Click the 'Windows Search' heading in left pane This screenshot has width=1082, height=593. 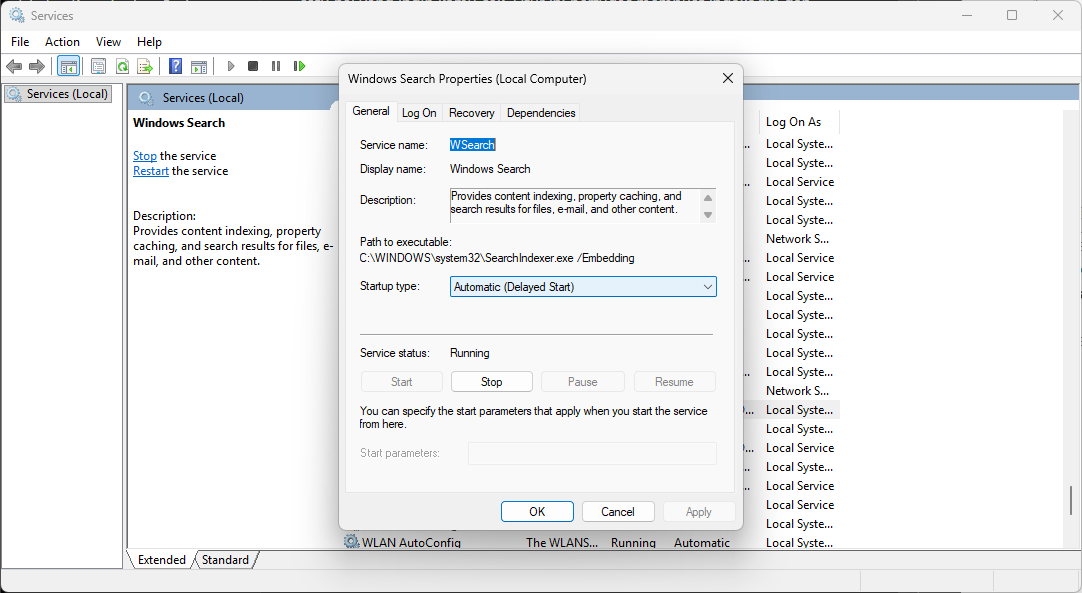click(179, 123)
